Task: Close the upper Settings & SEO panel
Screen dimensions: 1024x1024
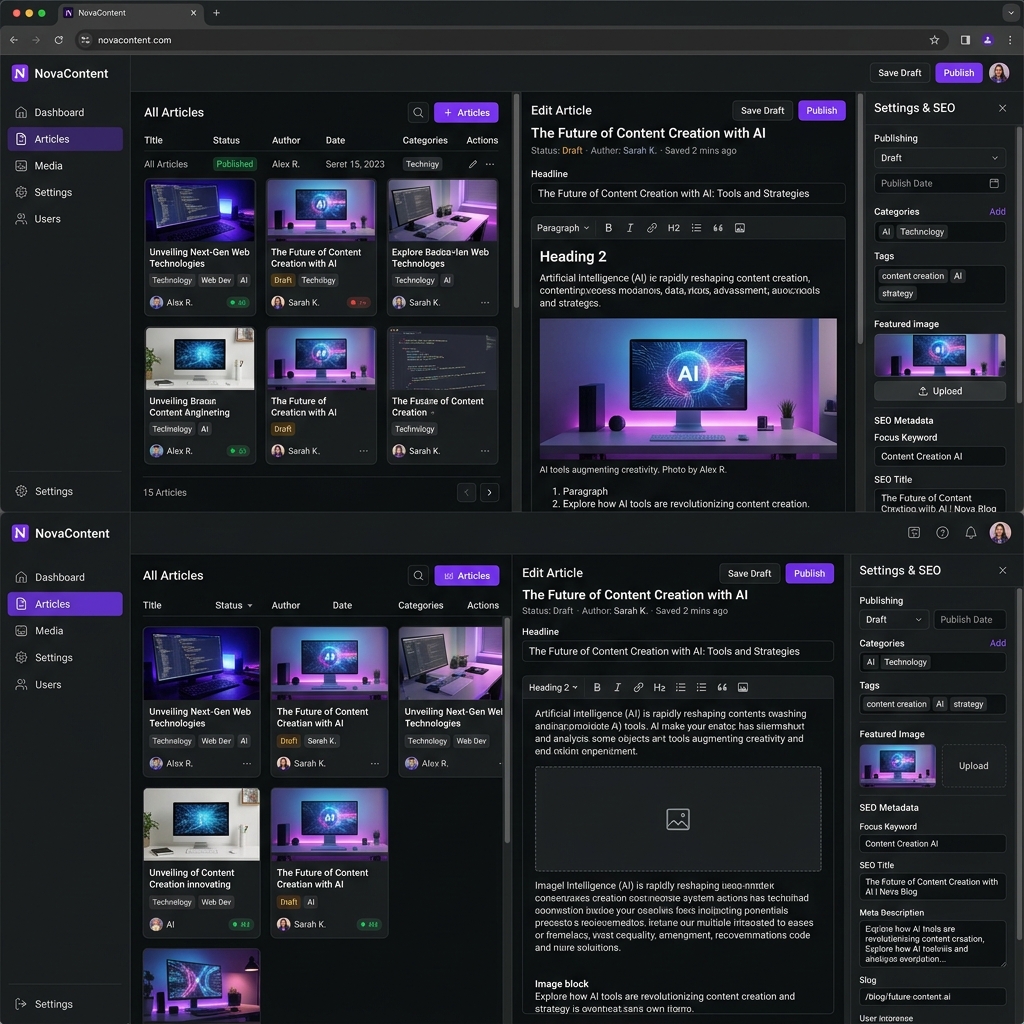Action: [1002, 108]
